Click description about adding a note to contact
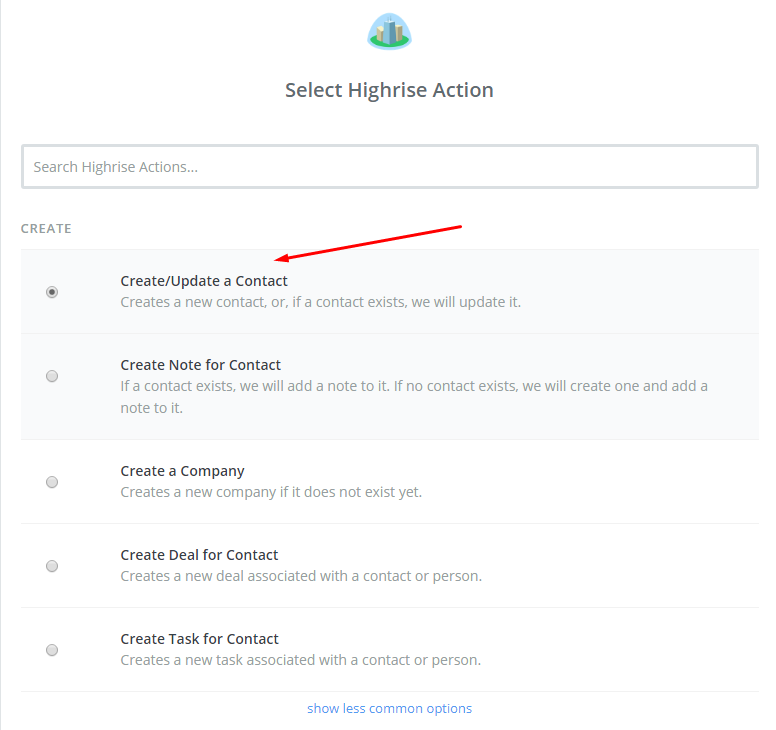 [414, 397]
